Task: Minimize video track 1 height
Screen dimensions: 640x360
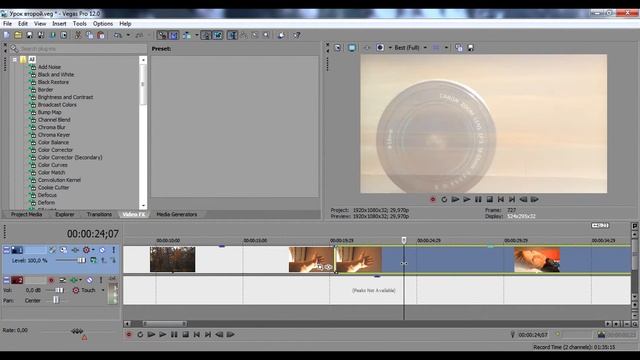Action: [x=6, y=250]
